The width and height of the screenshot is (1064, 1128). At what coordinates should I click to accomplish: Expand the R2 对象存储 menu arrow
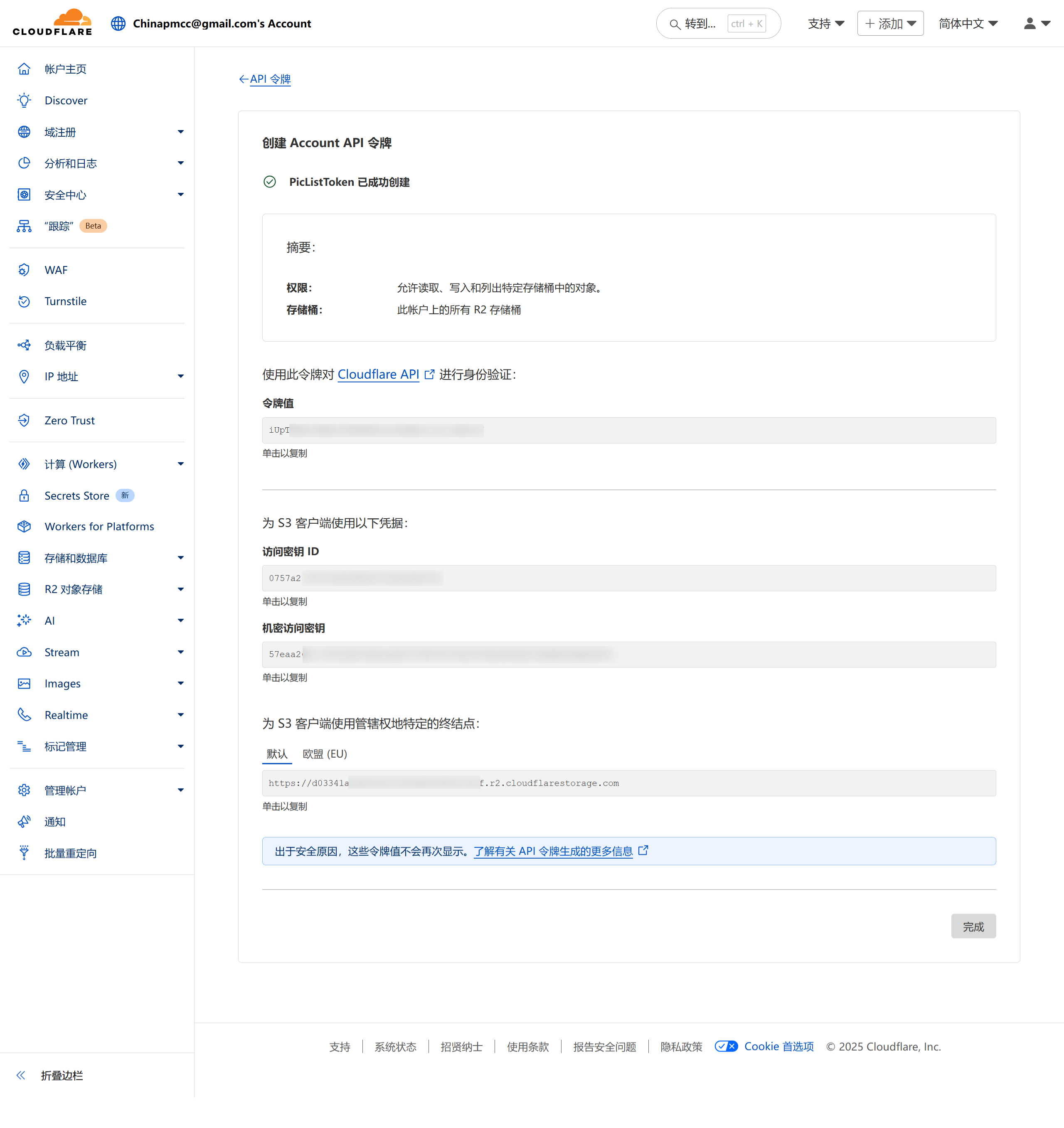click(x=180, y=589)
